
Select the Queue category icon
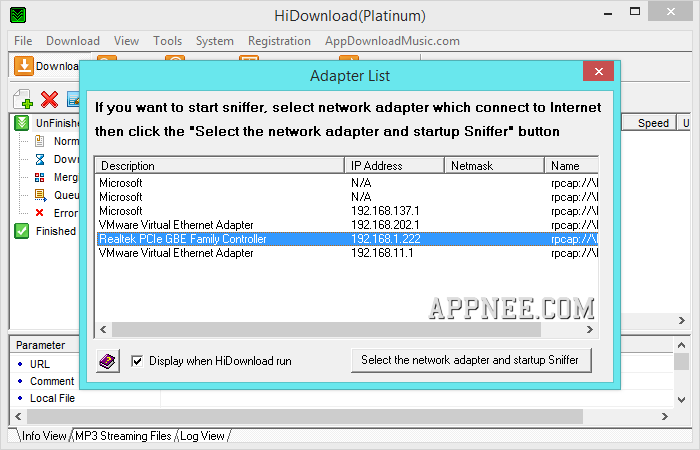pos(40,195)
